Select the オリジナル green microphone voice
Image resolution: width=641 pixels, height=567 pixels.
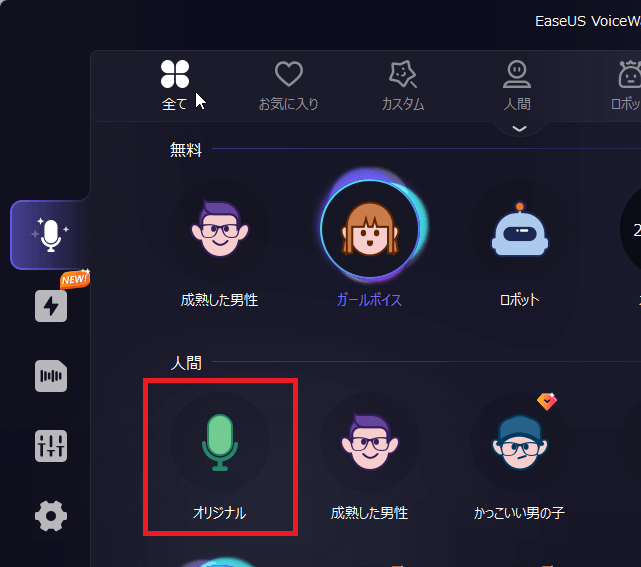[219, 443]
